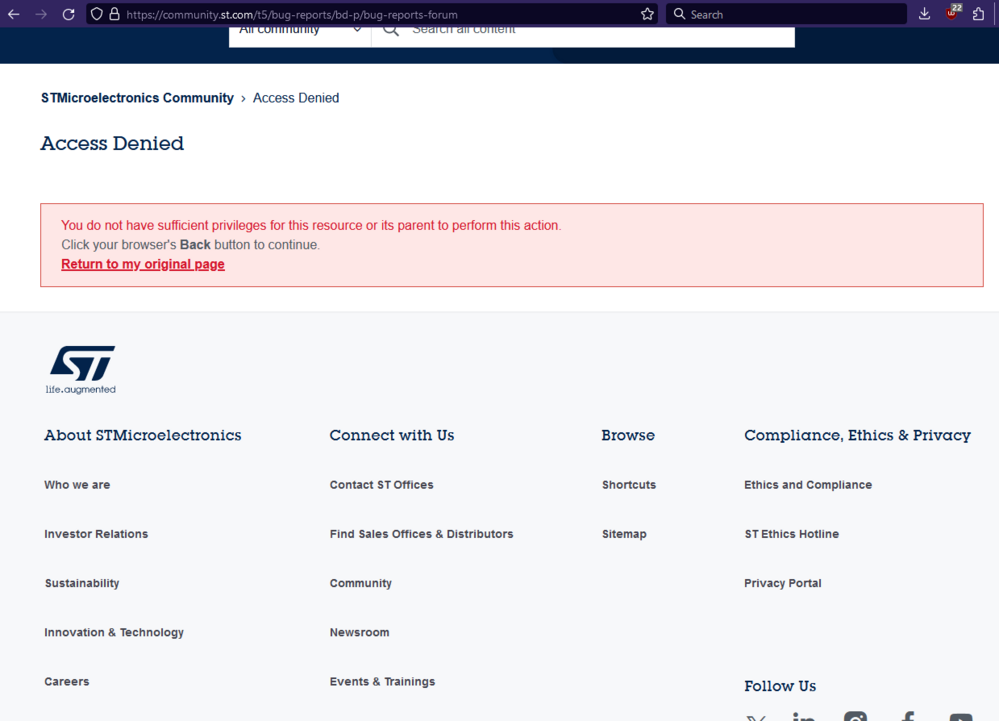Viewport: 999px width, 721px height.
Task: Open the Sitemap link
Action: click(x=624, y=534)
